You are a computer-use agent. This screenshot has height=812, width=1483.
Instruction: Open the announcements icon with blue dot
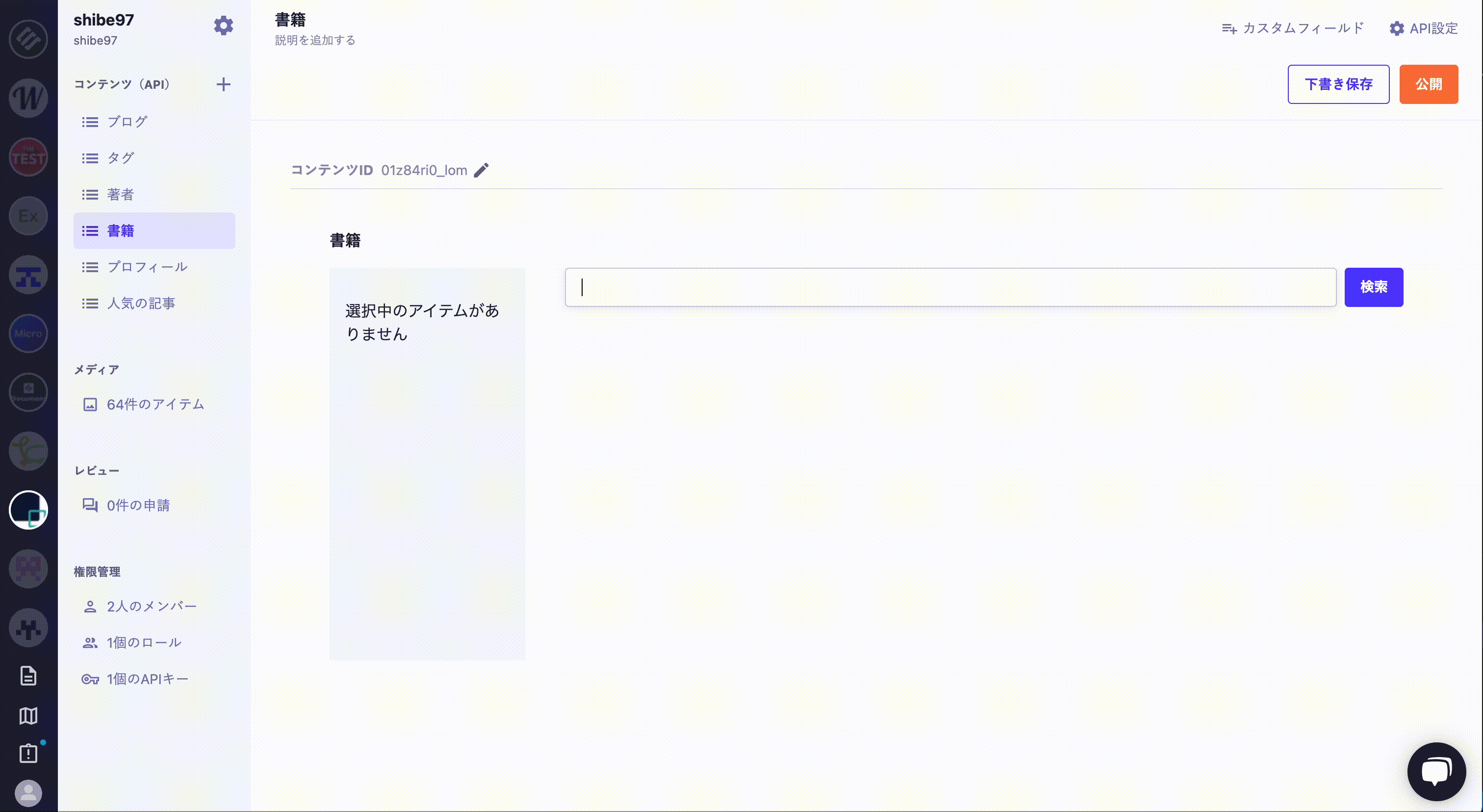[28, 753]
